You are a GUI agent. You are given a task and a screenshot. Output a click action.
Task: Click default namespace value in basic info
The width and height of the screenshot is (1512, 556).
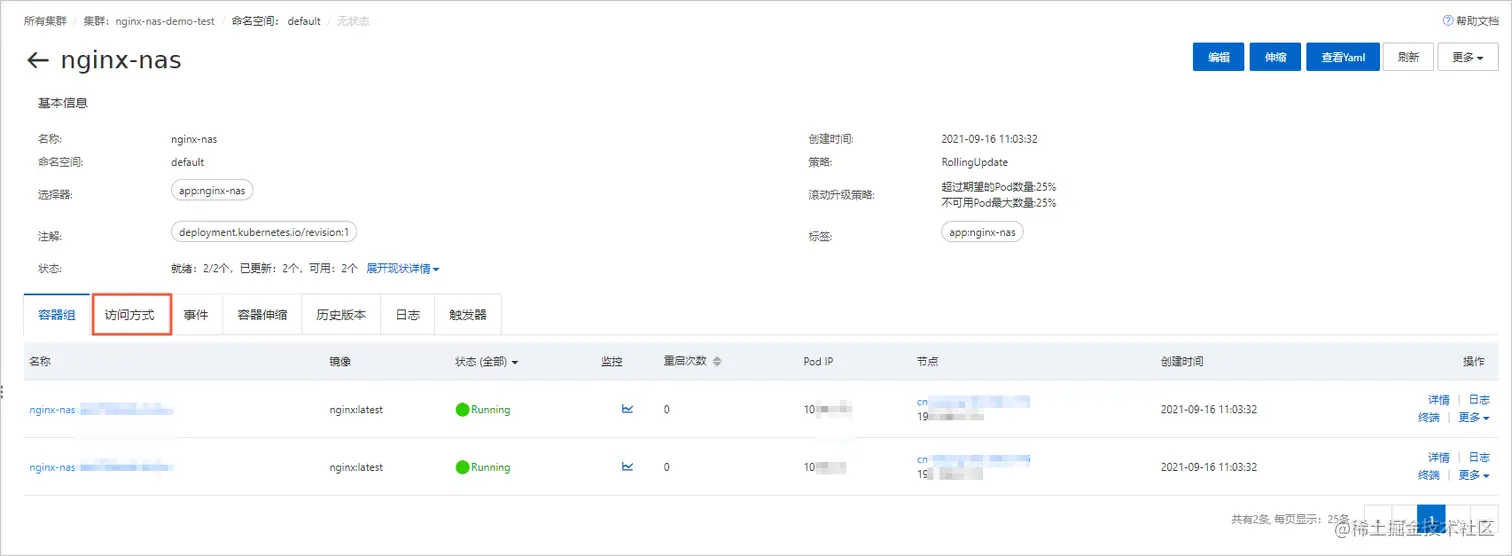click(188, 162)
